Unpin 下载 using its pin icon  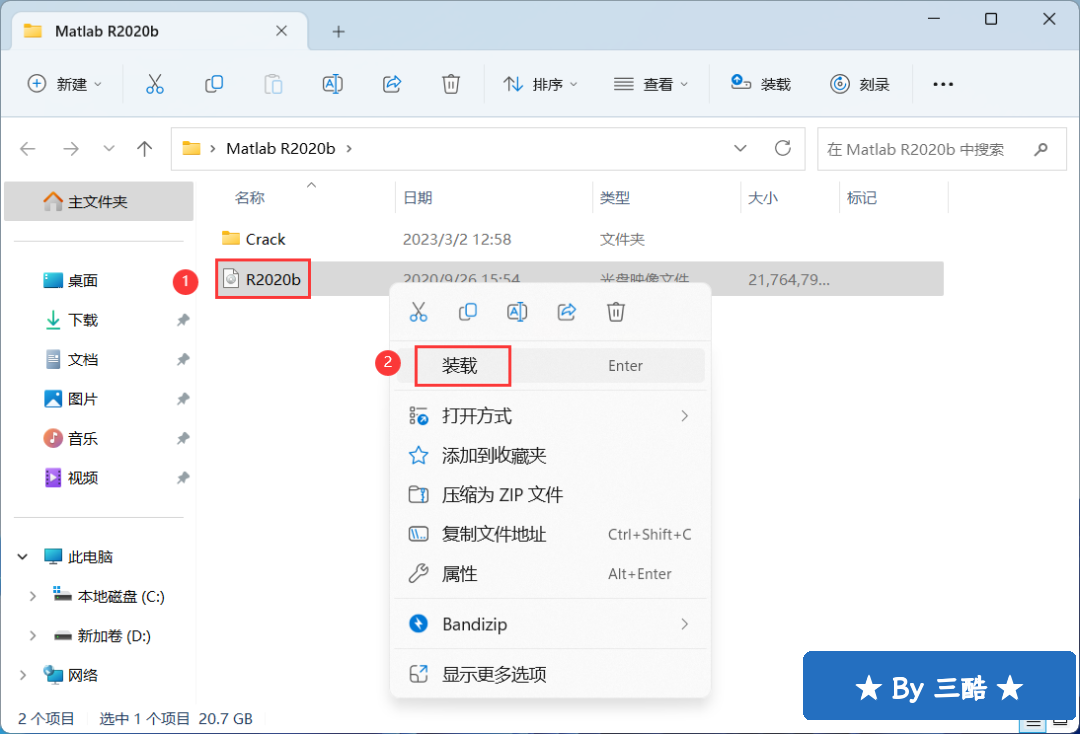coord(183,319)
